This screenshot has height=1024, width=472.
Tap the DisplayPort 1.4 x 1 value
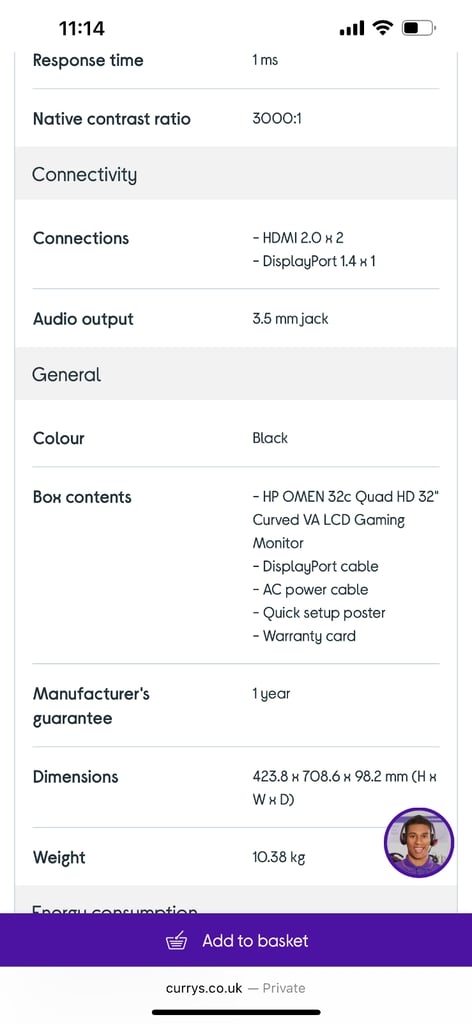[314, 261]
